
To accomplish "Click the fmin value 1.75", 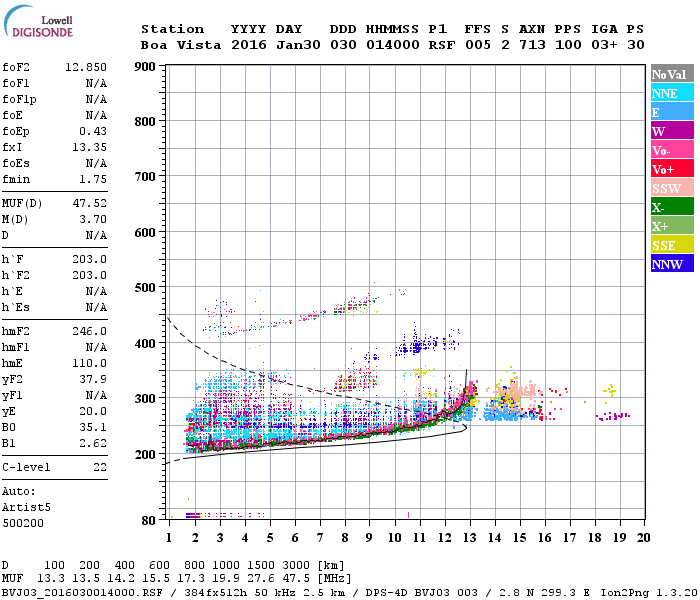I will tap(93, 179).
